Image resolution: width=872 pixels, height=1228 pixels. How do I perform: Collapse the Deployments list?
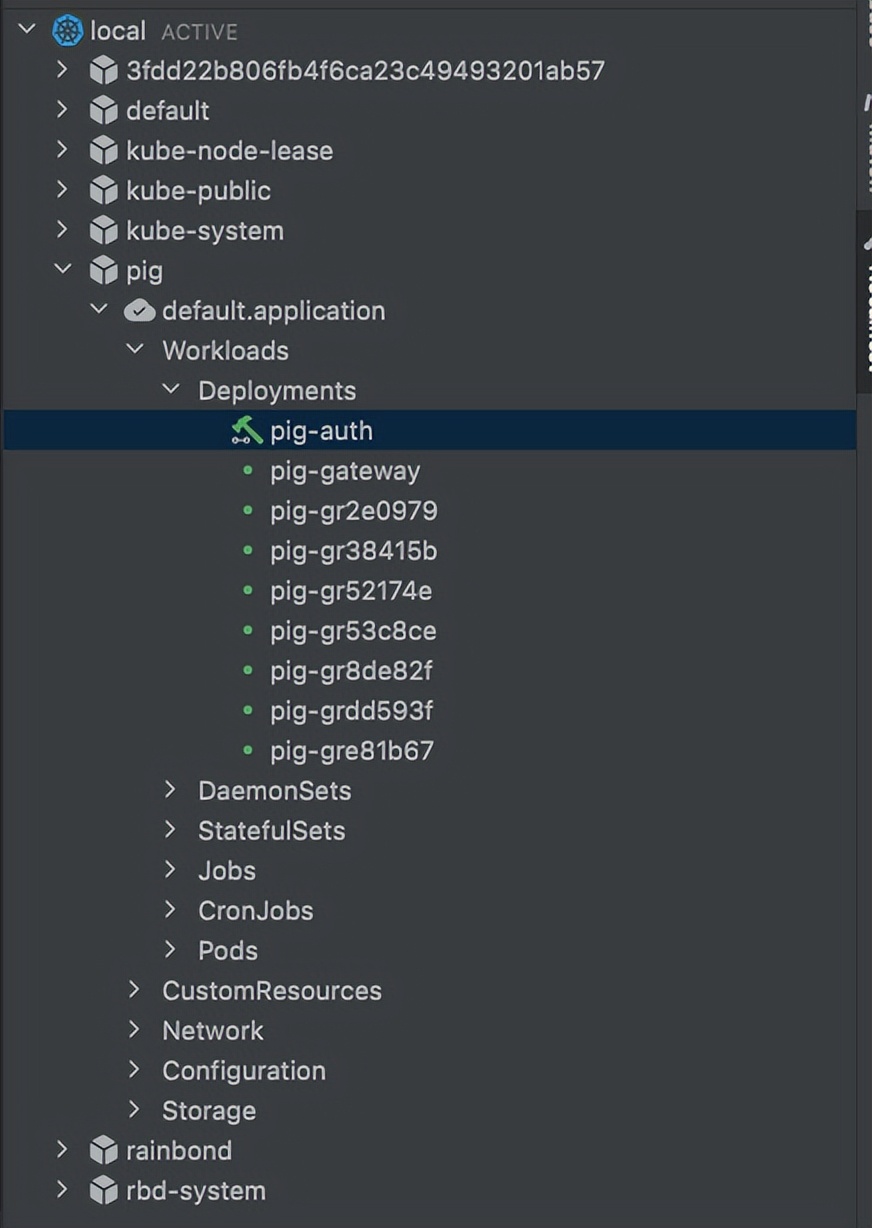pyautogui.click(x=170, y=390)
